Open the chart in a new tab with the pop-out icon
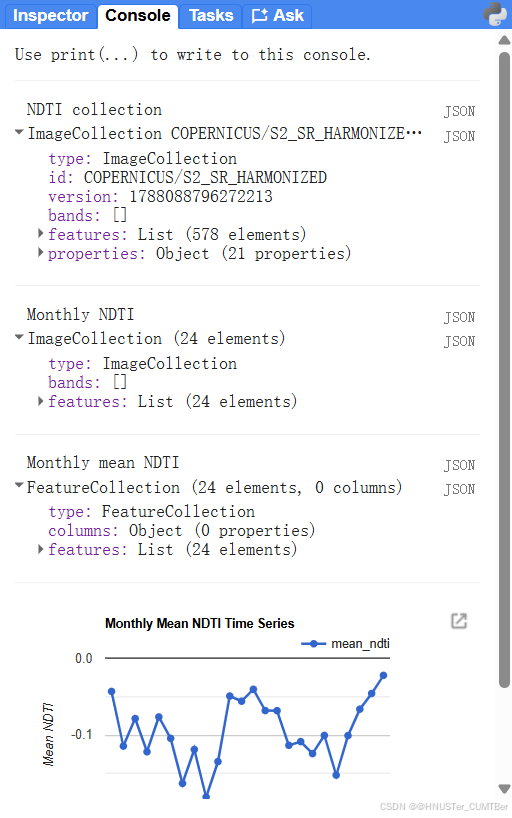512x818 pixels. (459, 621)
